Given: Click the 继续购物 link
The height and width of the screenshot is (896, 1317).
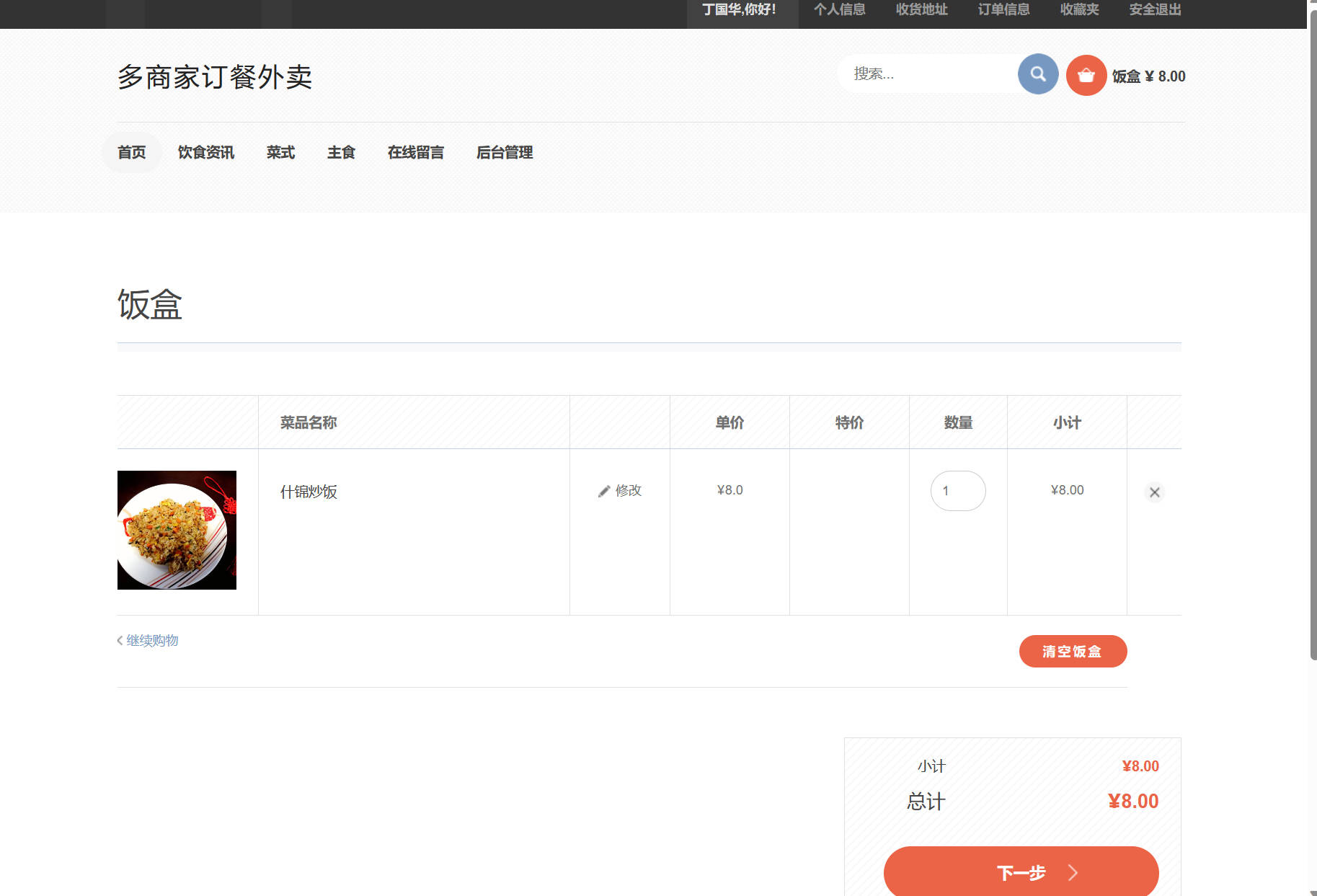Looking at the screenshot, I should 152,640.
